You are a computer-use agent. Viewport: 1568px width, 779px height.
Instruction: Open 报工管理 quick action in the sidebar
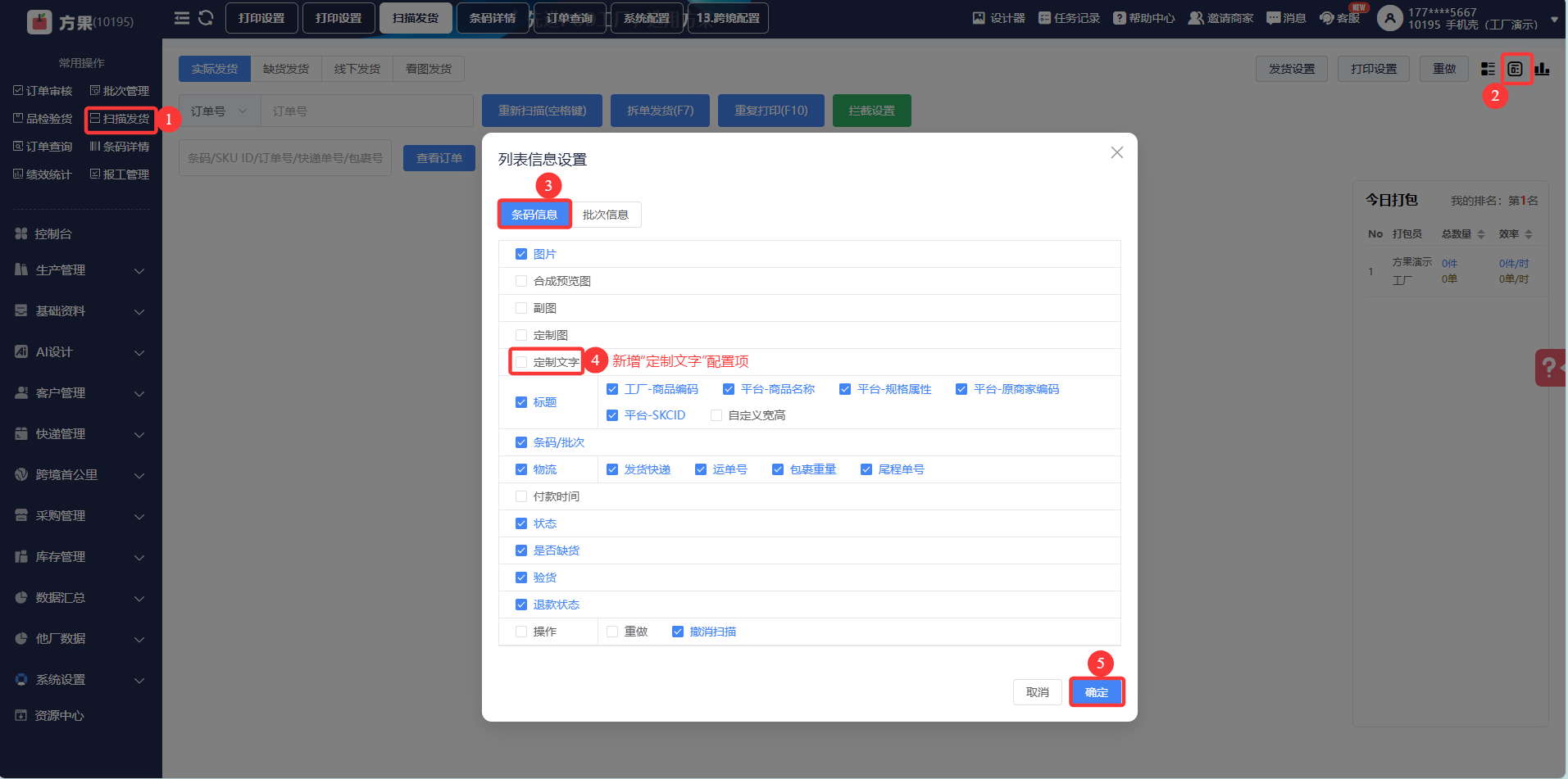120,174
